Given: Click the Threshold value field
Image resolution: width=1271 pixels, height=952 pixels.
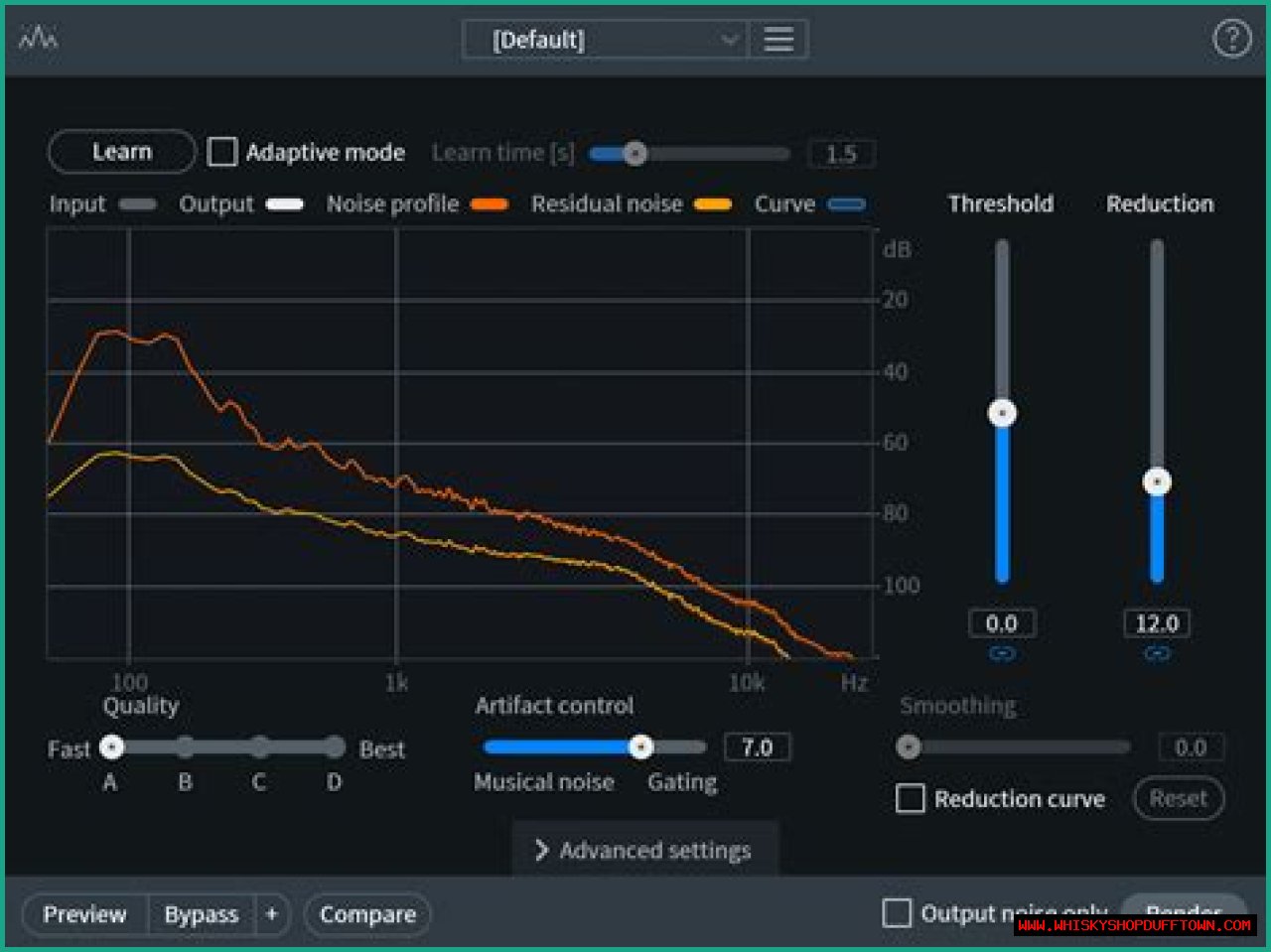Looking at the screenshot, I should click(x=1002, y=623).
